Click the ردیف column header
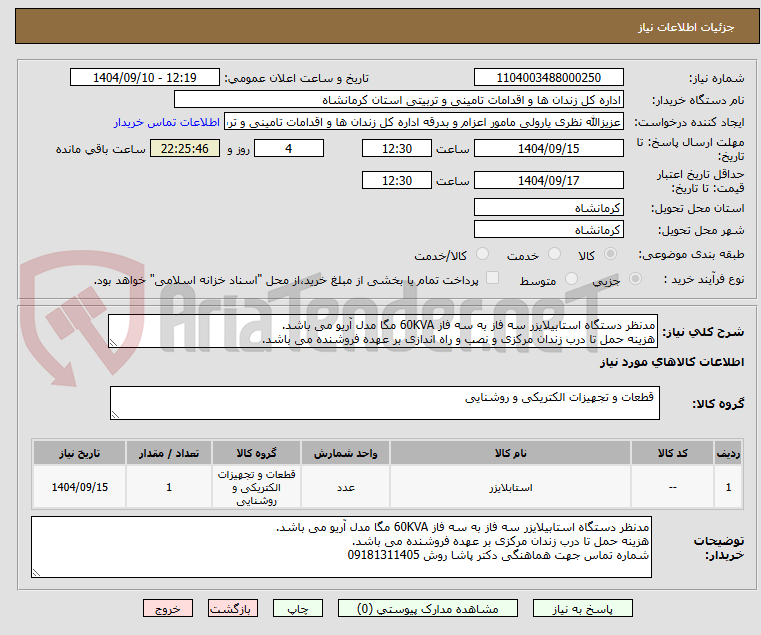 pos(728,453)
